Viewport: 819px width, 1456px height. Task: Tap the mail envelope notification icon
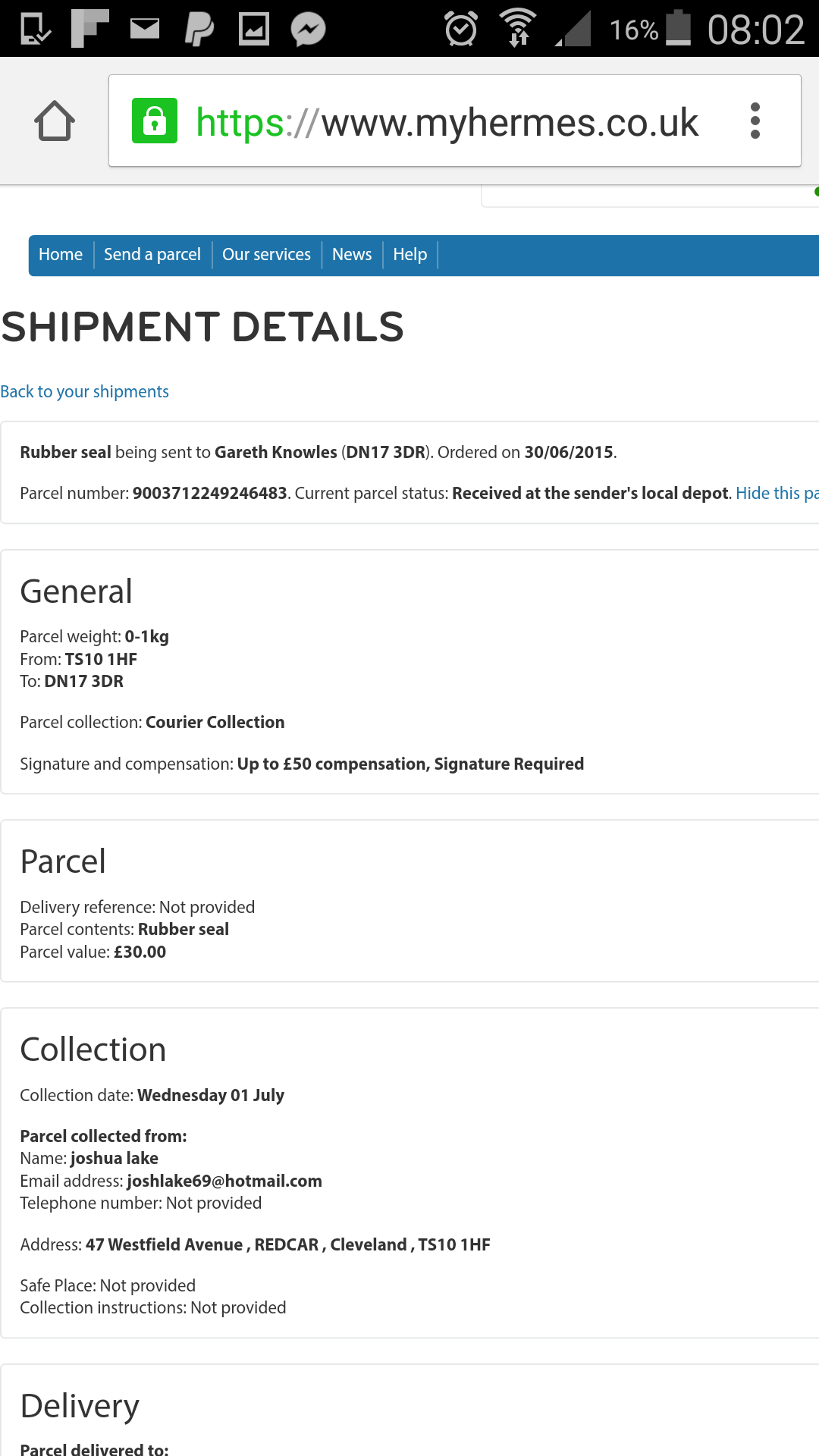(x=145, y=29)
